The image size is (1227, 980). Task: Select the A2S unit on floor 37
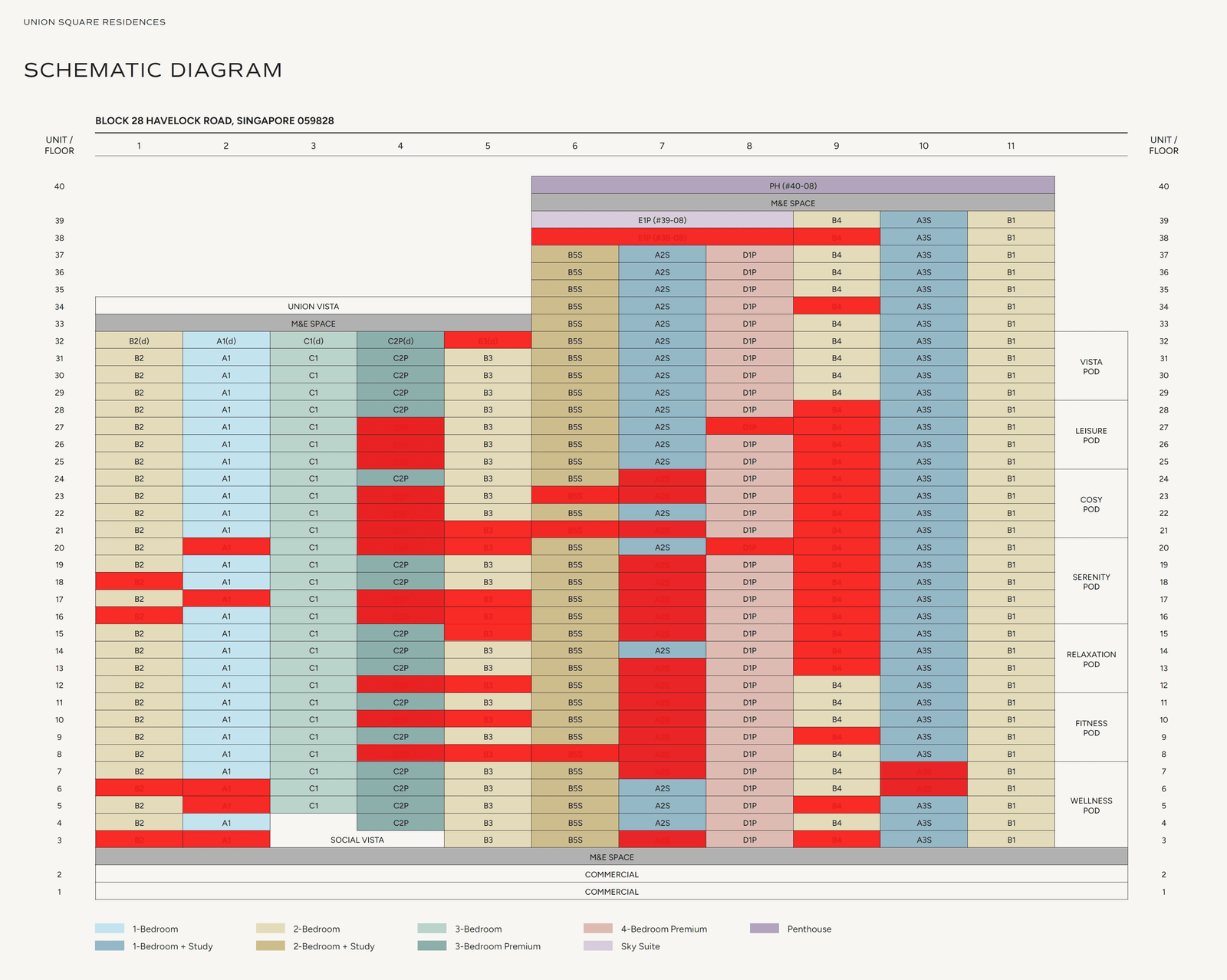[x=663, y=255]
